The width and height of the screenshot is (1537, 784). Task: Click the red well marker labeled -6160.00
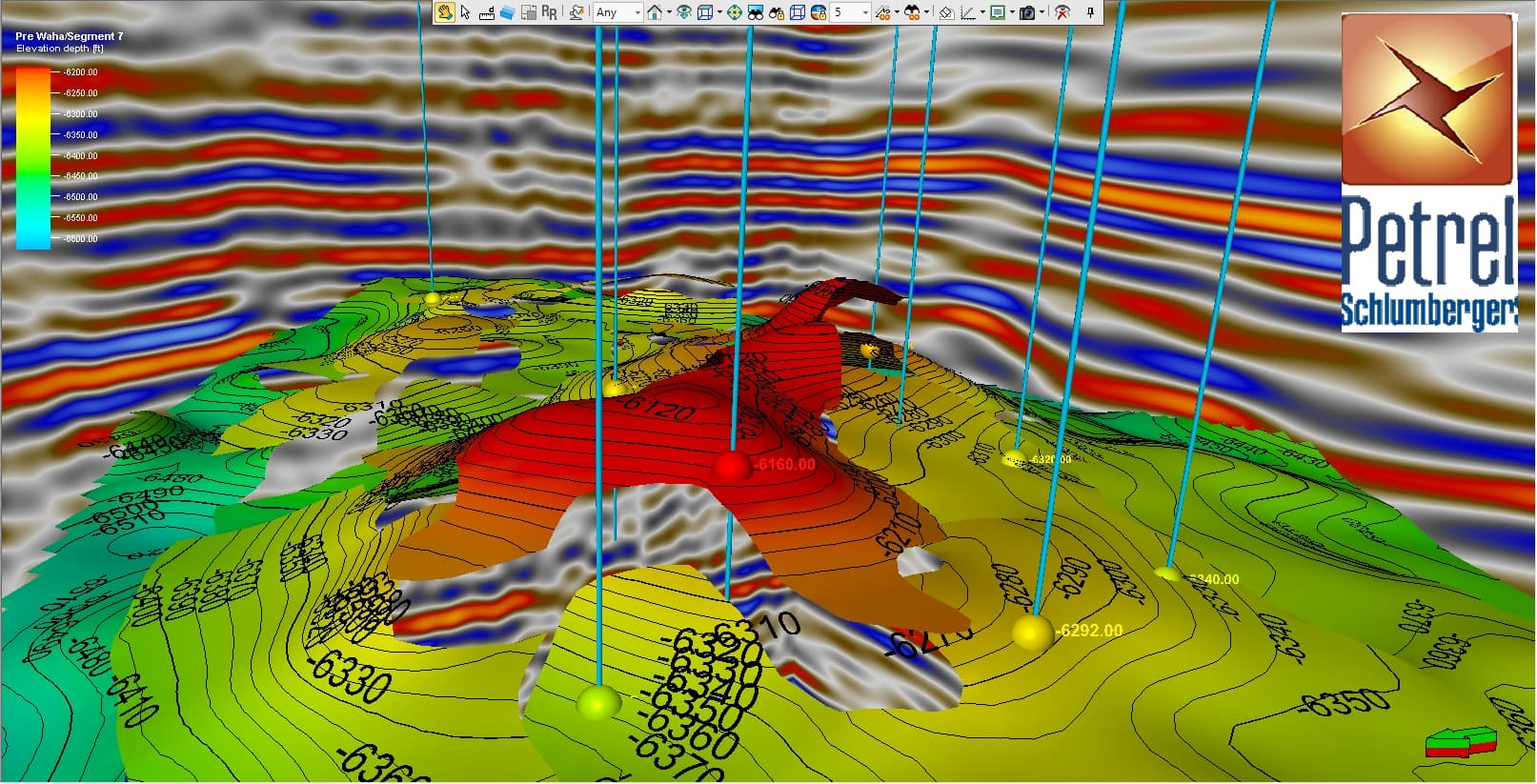[x=732, y=466]
